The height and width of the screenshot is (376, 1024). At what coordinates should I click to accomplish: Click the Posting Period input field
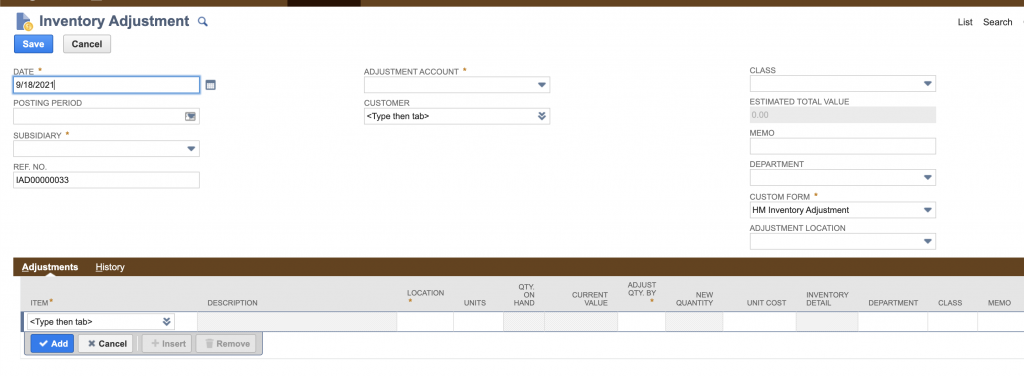pyautogui.click(x=106, y=116)
